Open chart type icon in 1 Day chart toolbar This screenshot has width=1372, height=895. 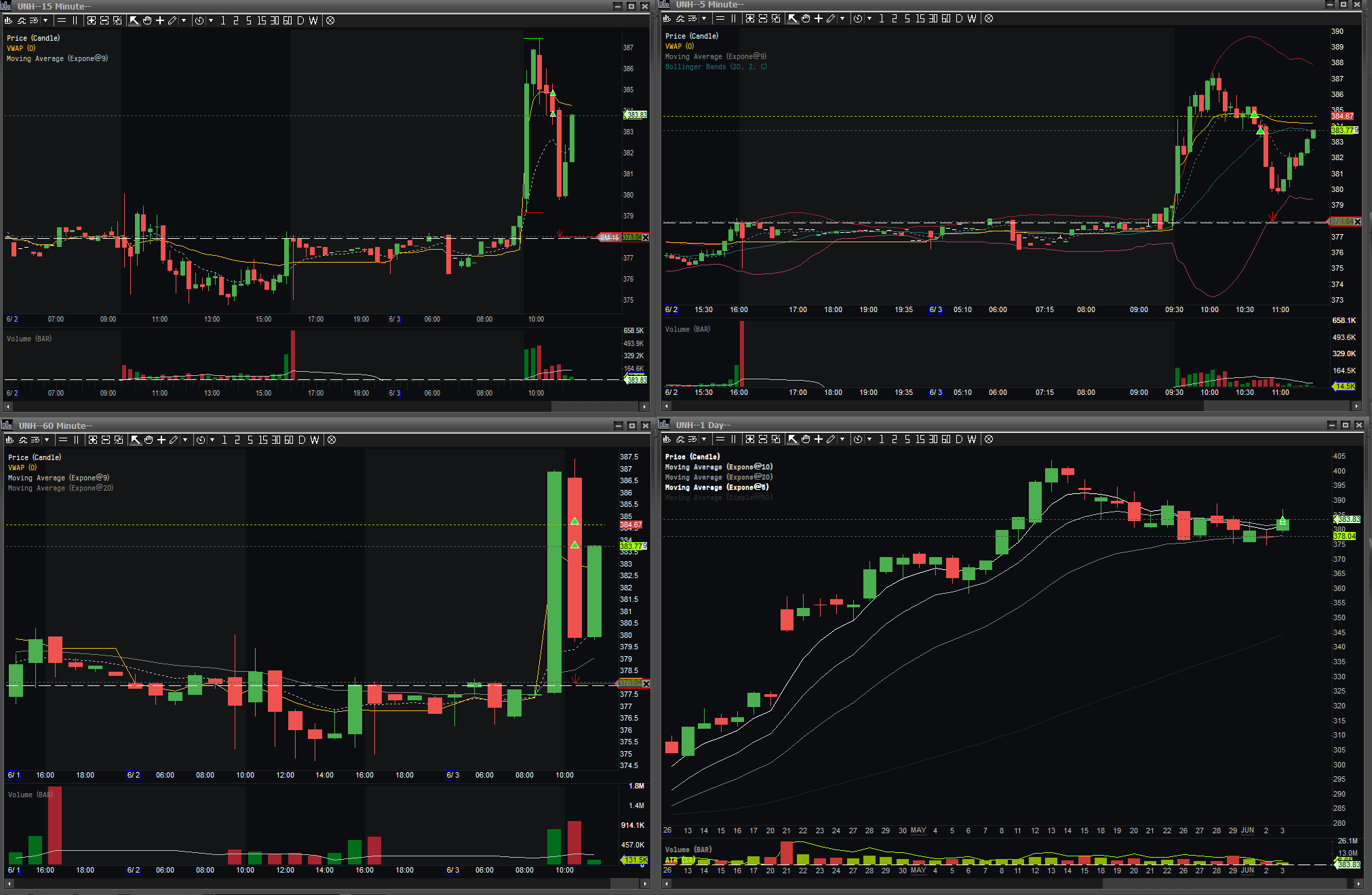pos(667,439)
